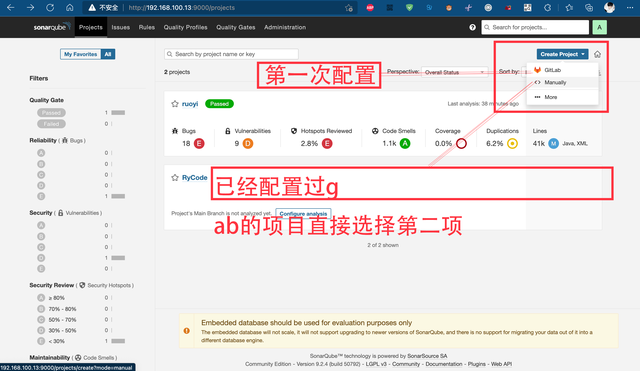Open the Documentation footer link

tap(444, 364)
